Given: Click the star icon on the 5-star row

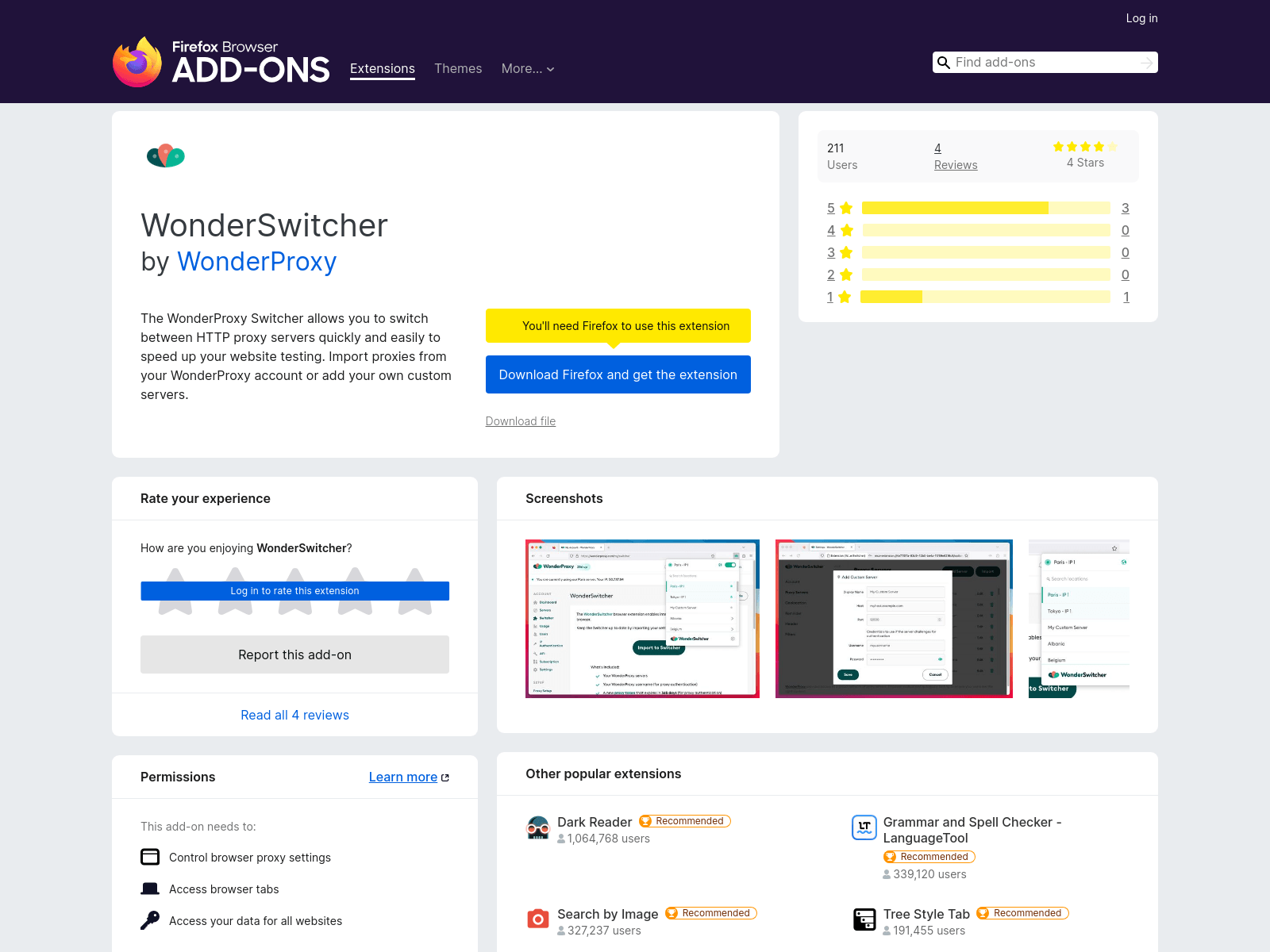Looking at the screenshot, I should [x=846, y=208].
